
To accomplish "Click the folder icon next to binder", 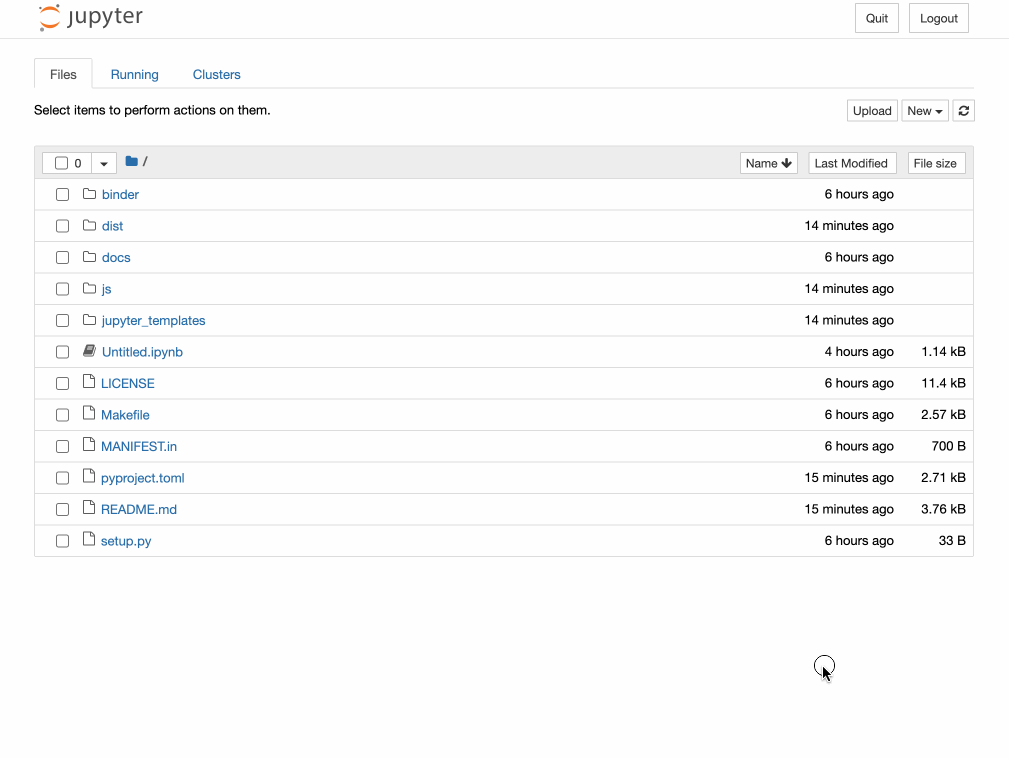I will click(x=90, y=194).
